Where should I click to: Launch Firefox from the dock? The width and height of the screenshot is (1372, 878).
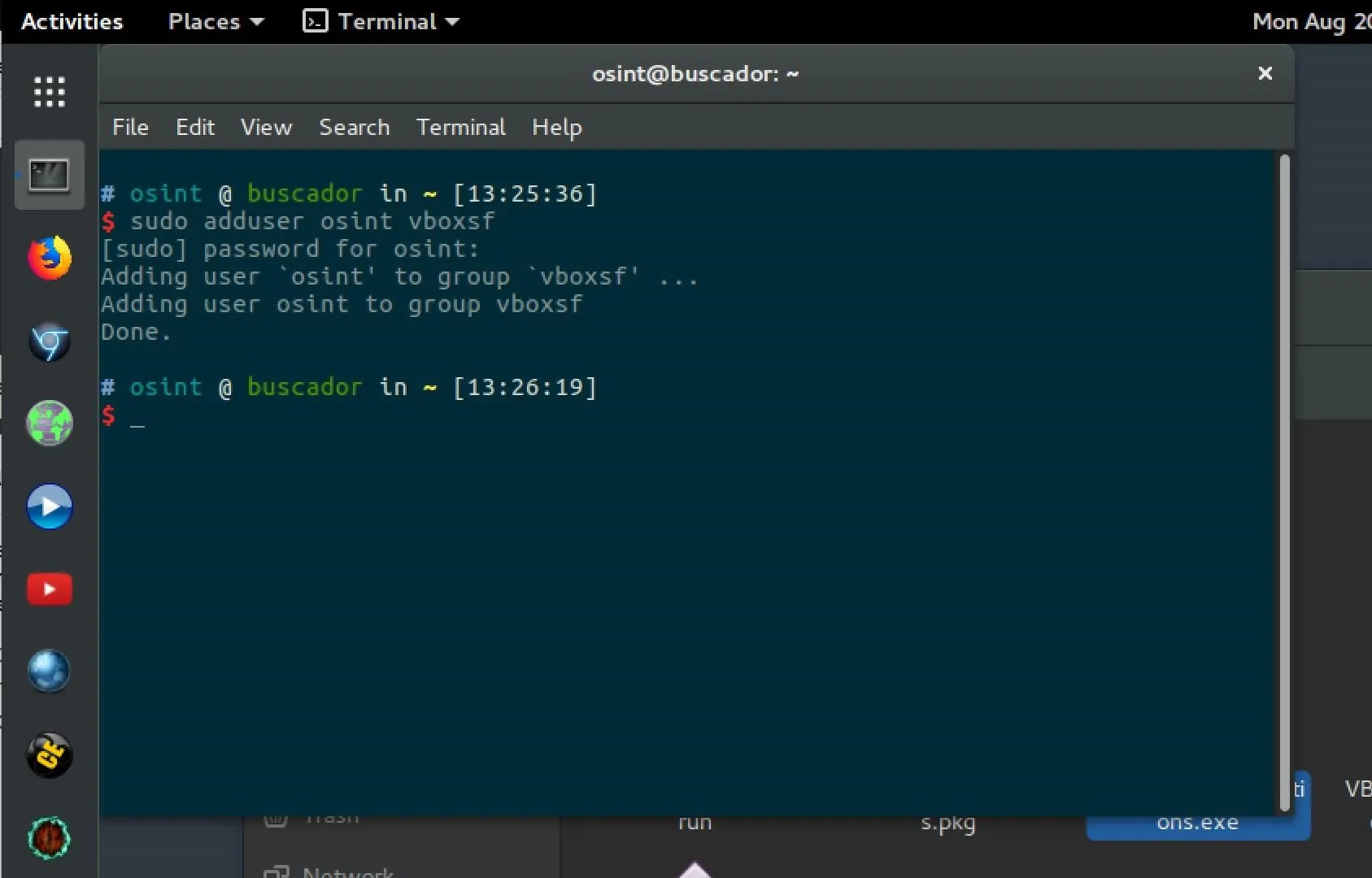pos(50,259)
